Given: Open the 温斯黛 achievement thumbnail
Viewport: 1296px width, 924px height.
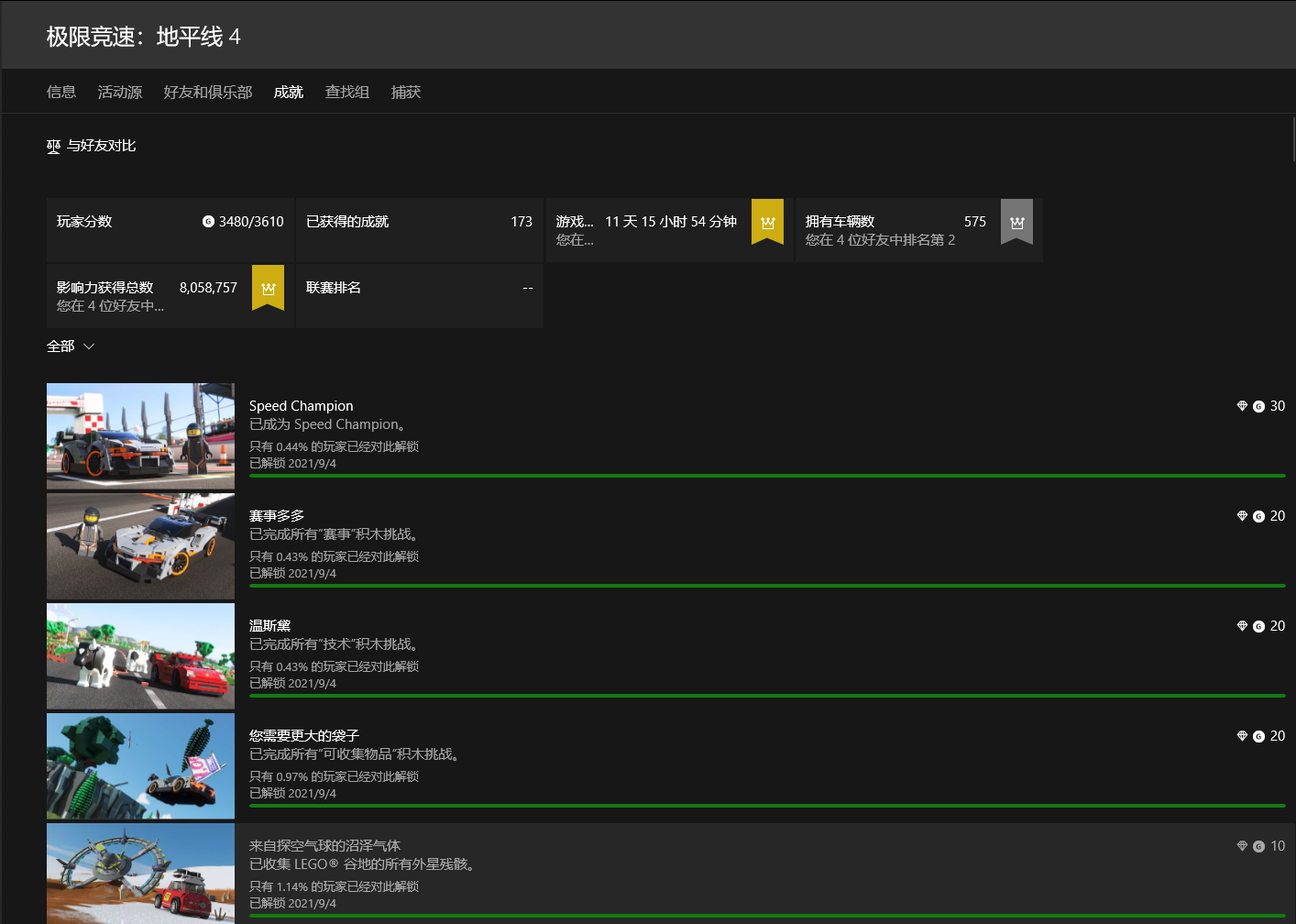Looking at the screenshot, I should click(140, 656).
